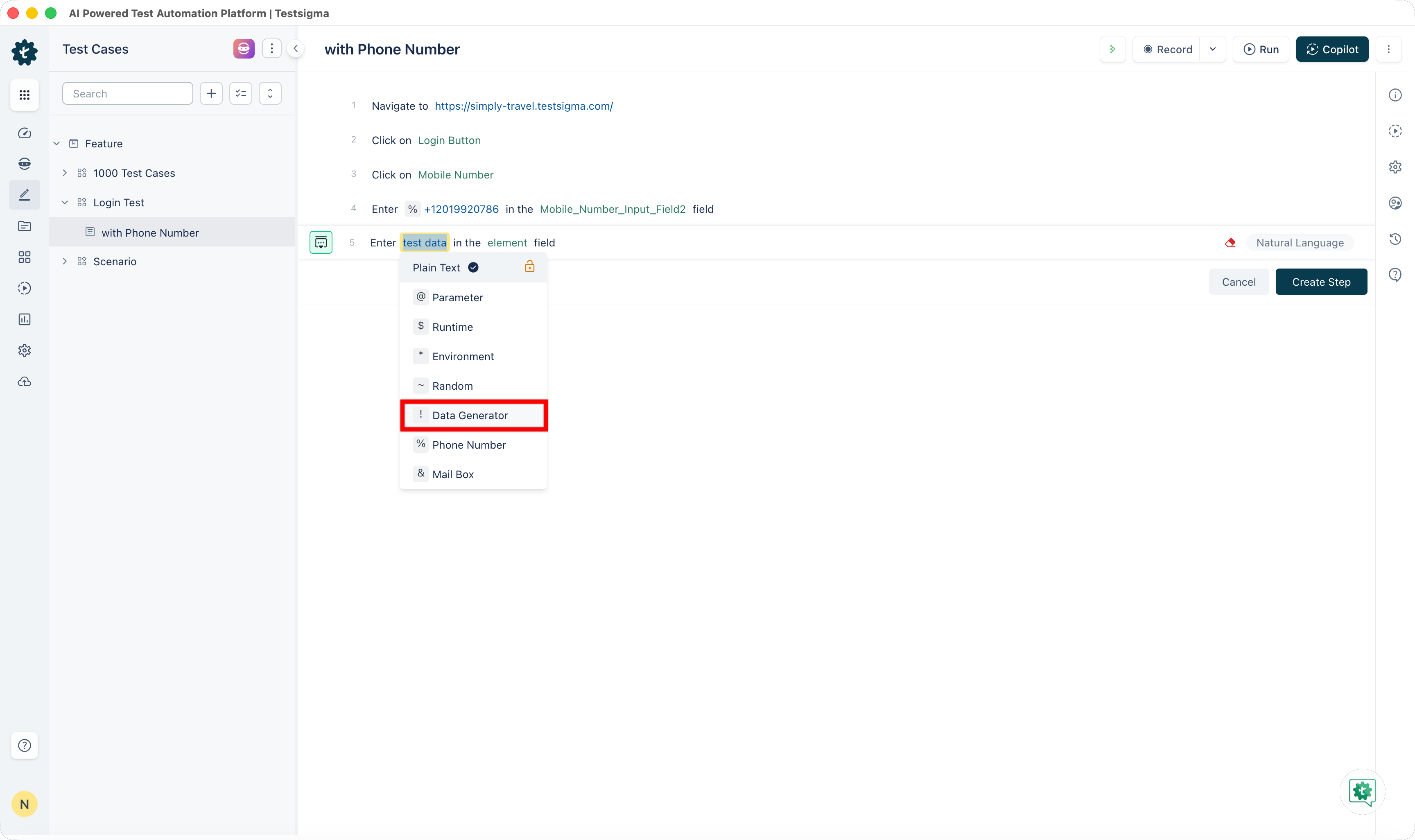Viewport: 1415px width, 840px height.
Task: Open the history clock icon in right rail
Action: pos(1395,239)
